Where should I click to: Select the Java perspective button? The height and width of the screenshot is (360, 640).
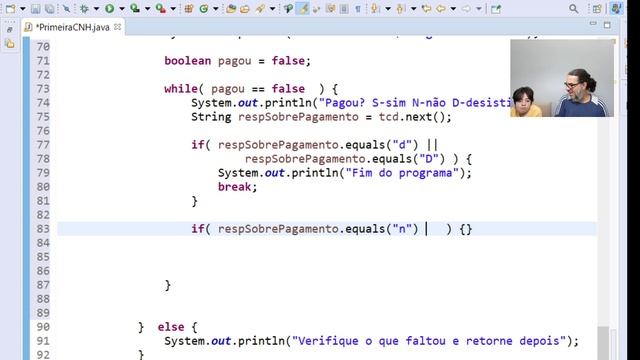(x=616, y=9)
